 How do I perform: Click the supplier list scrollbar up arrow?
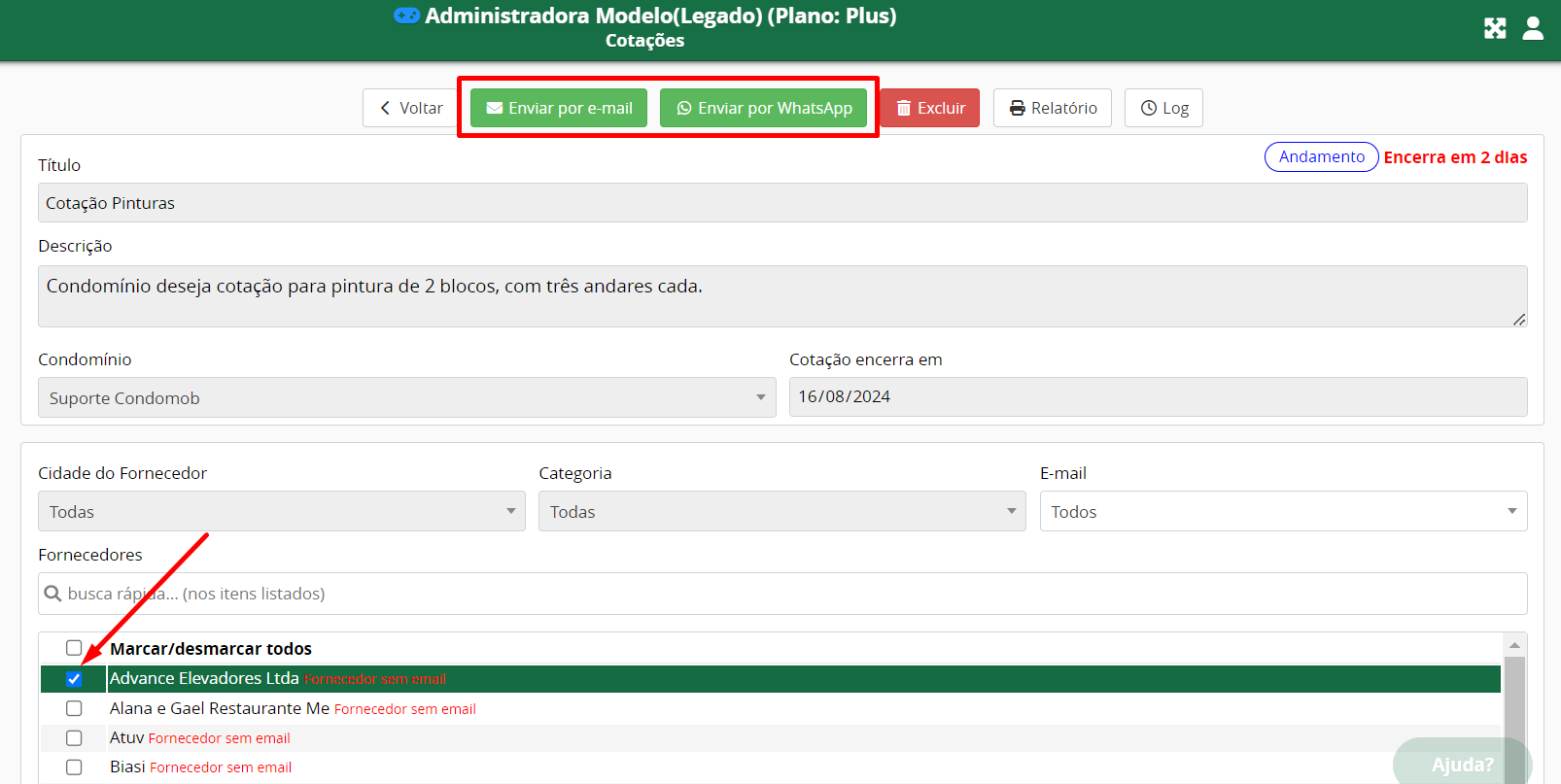pyautogui.click(x=1514, y=645)
